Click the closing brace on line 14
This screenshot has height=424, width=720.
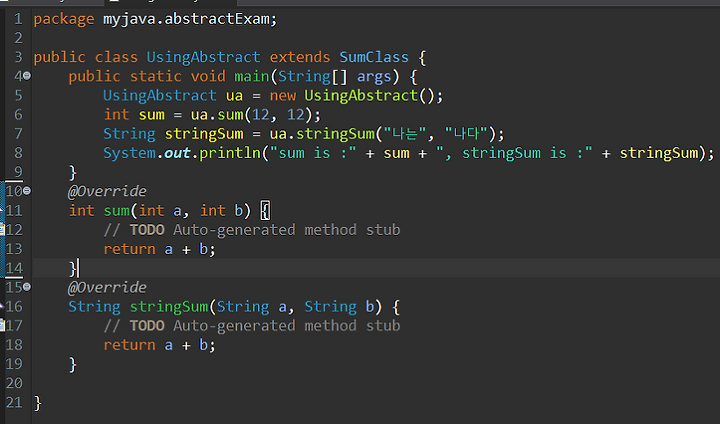pos(73,268)
